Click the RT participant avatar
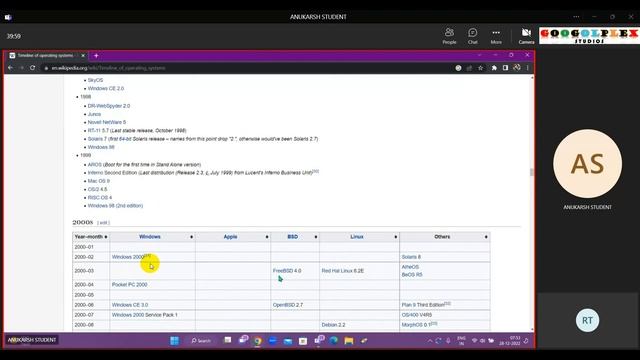Screen dimensions: 640x360 [587, 320]
